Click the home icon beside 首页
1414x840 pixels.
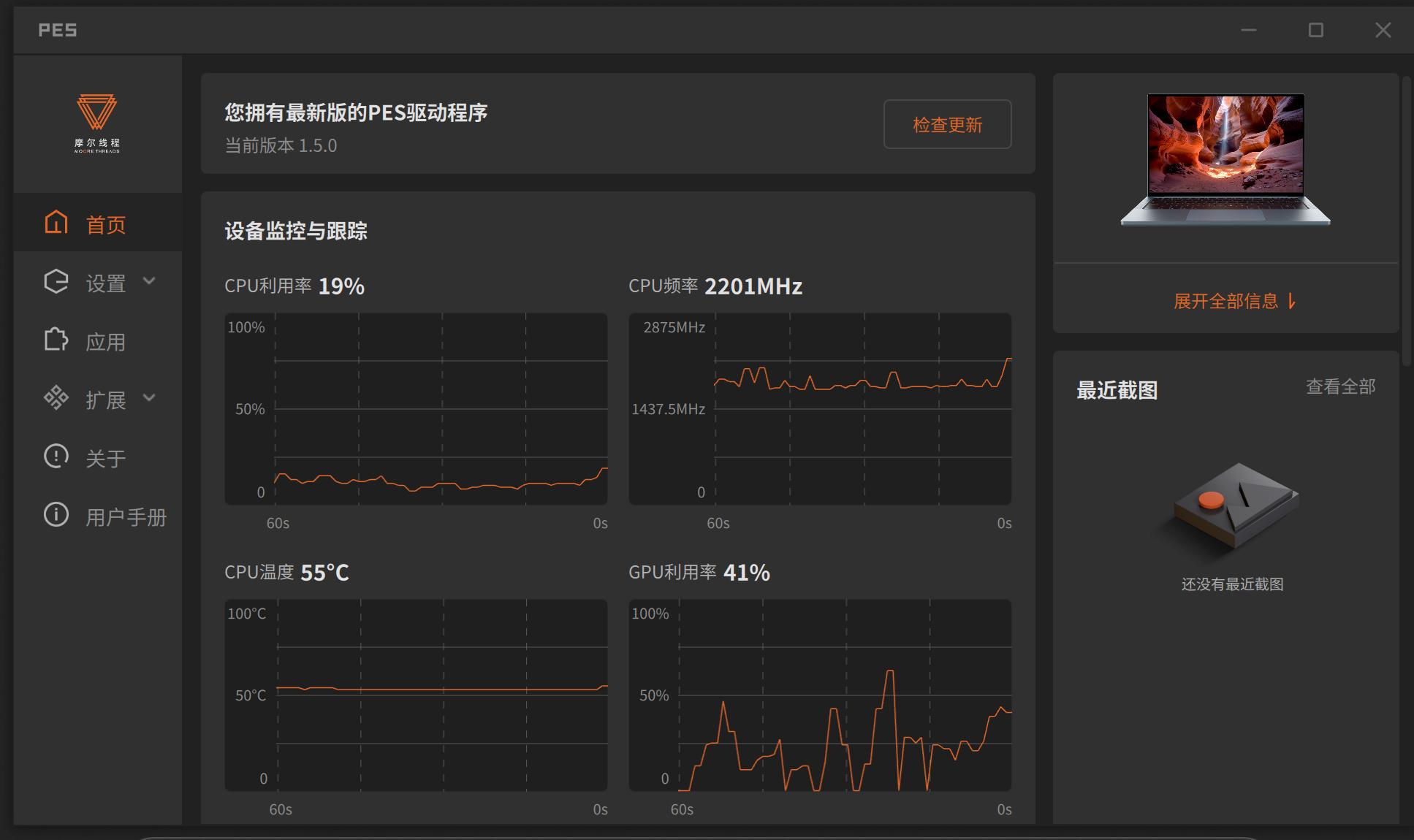coord(56,222)
